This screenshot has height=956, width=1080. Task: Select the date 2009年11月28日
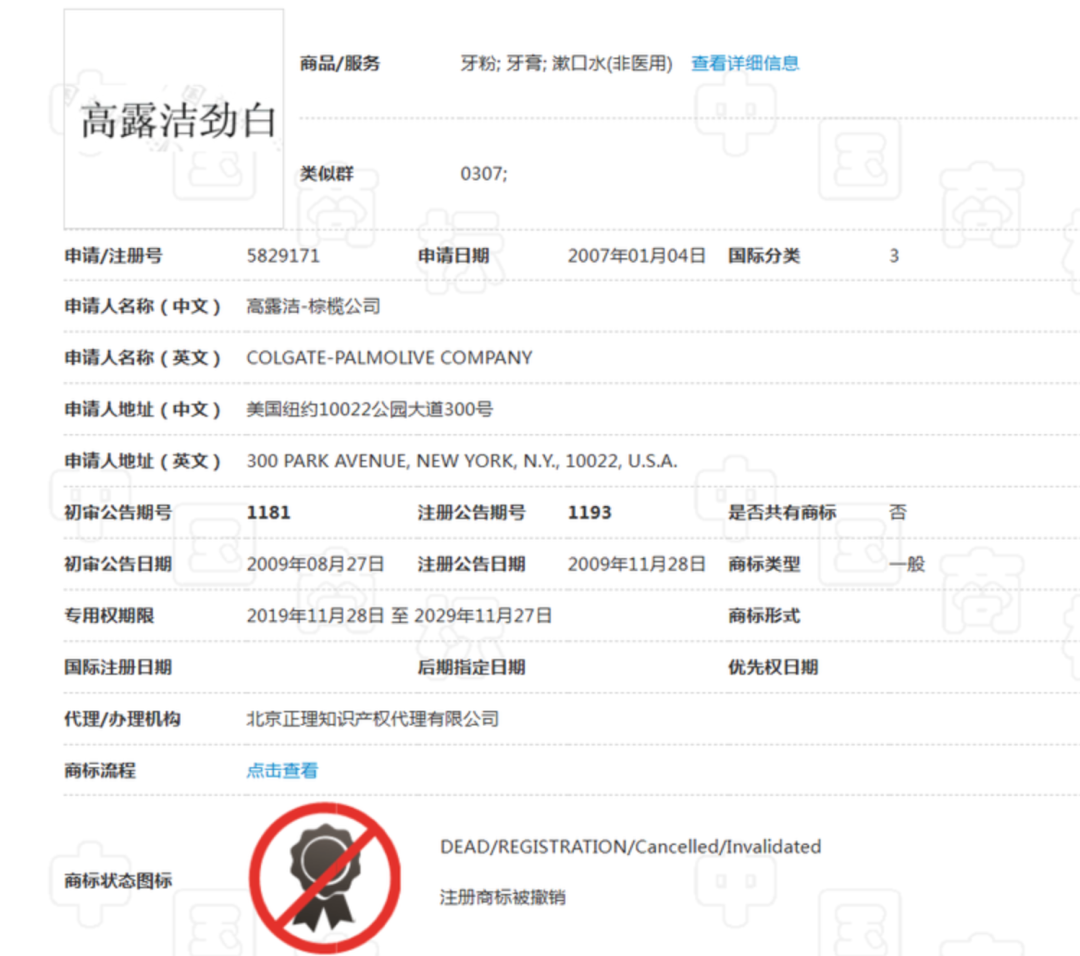(x=636, y=564)
